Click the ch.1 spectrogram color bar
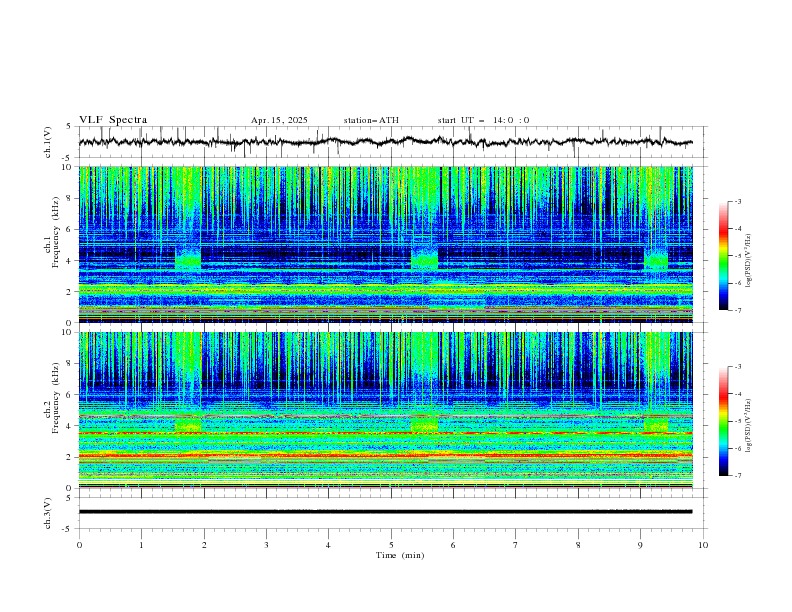This screenshot has height=612, width=792. pos(723,256)
